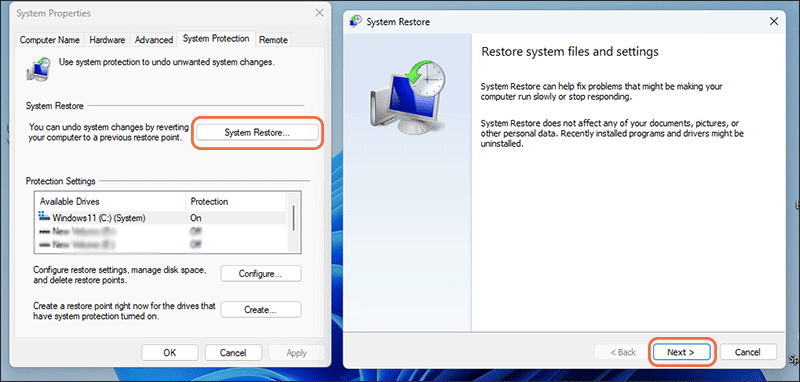Close the System Restore window

tap(773, 21)
